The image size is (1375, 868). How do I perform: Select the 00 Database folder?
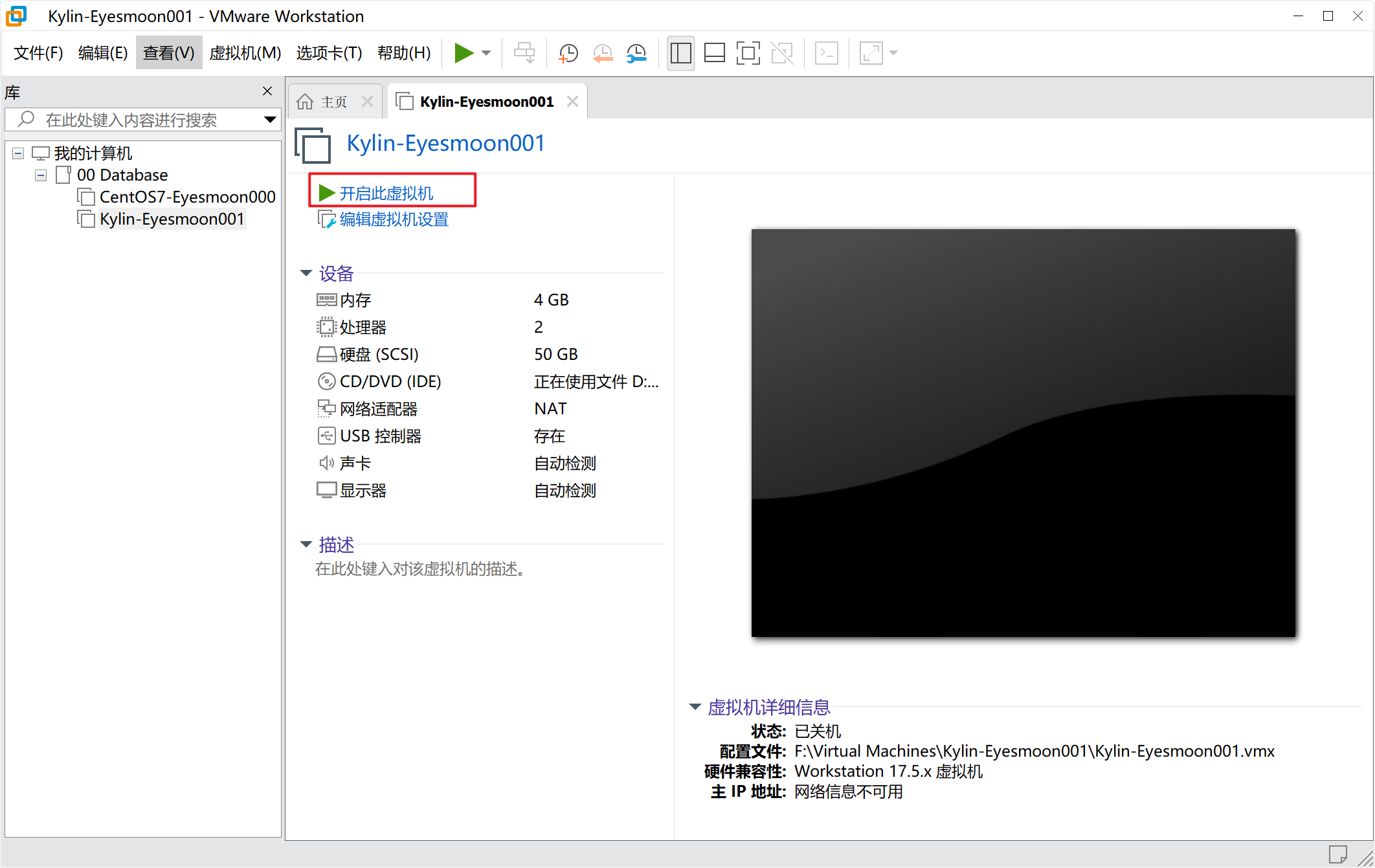click(x=122, y=175)
